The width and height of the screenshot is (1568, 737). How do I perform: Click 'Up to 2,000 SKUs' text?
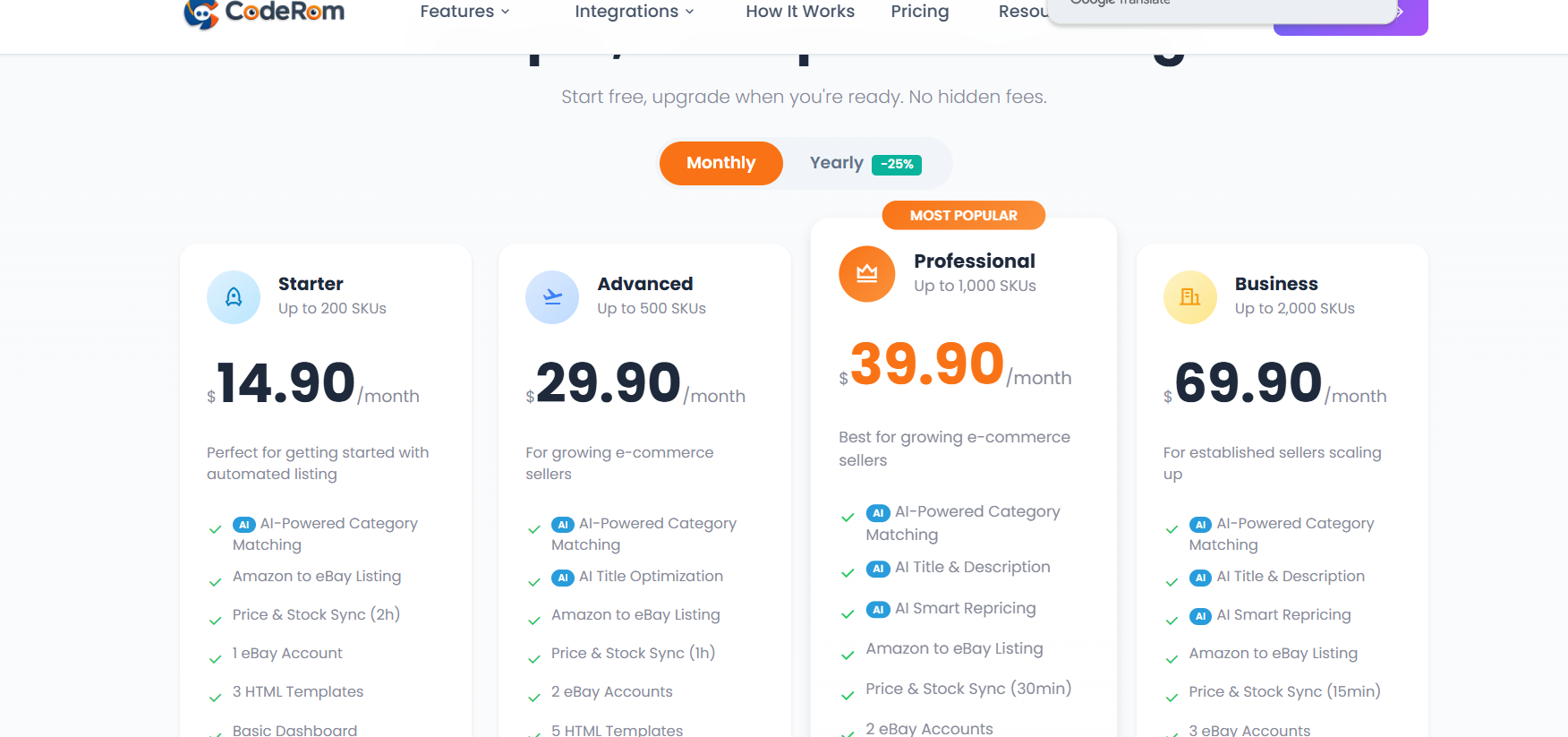pos(1294,308)
